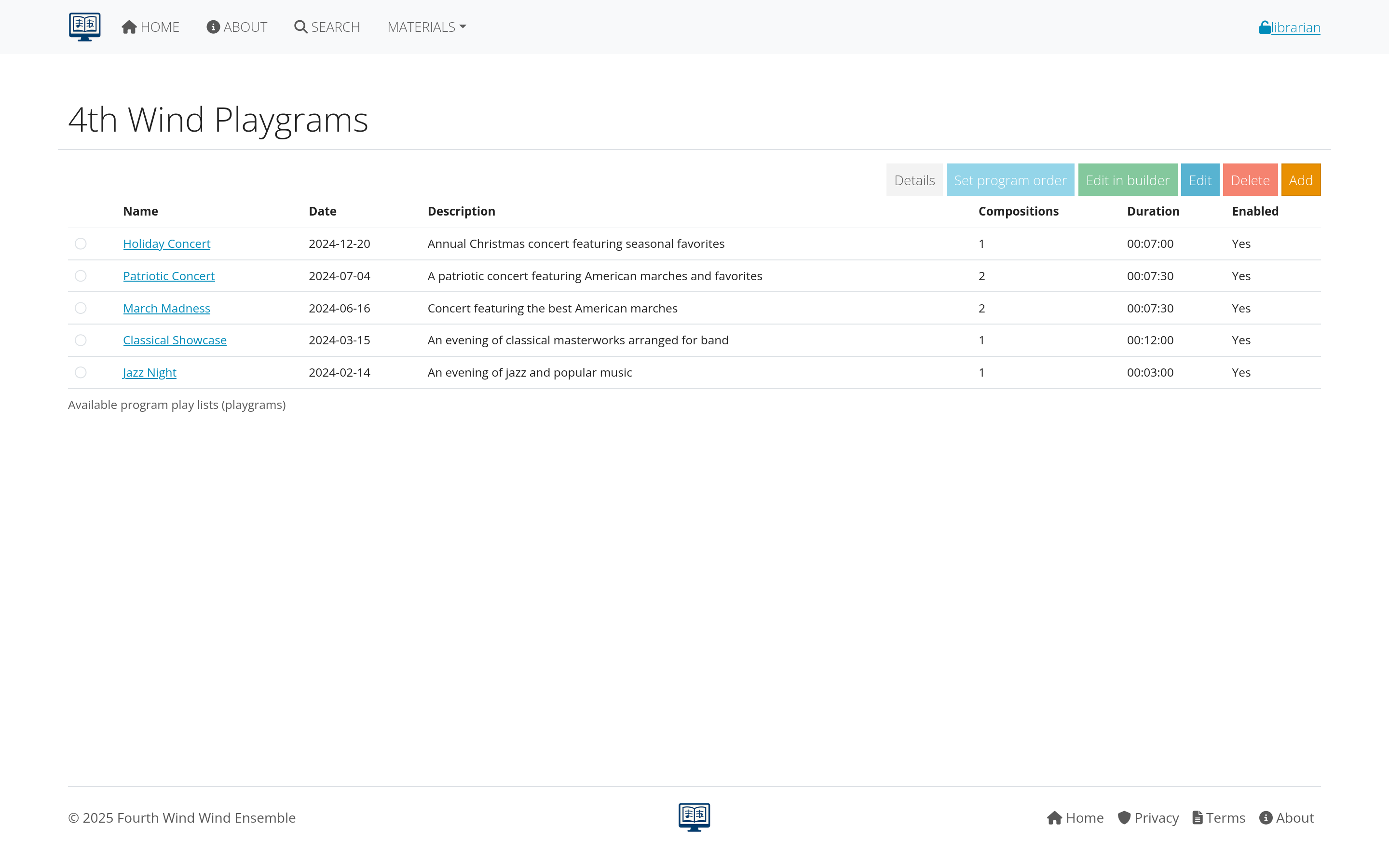Click the Details button above the table

click(914, 180)
